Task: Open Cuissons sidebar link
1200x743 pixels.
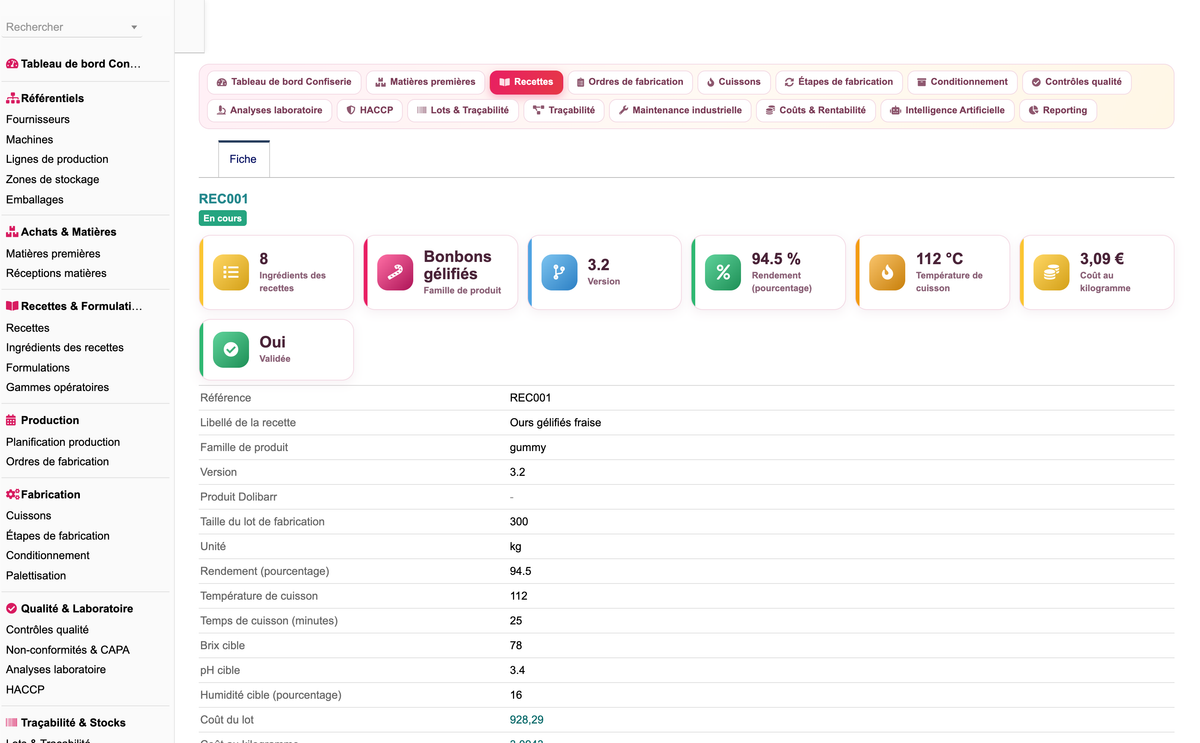Action: click(x=29, y=516)
